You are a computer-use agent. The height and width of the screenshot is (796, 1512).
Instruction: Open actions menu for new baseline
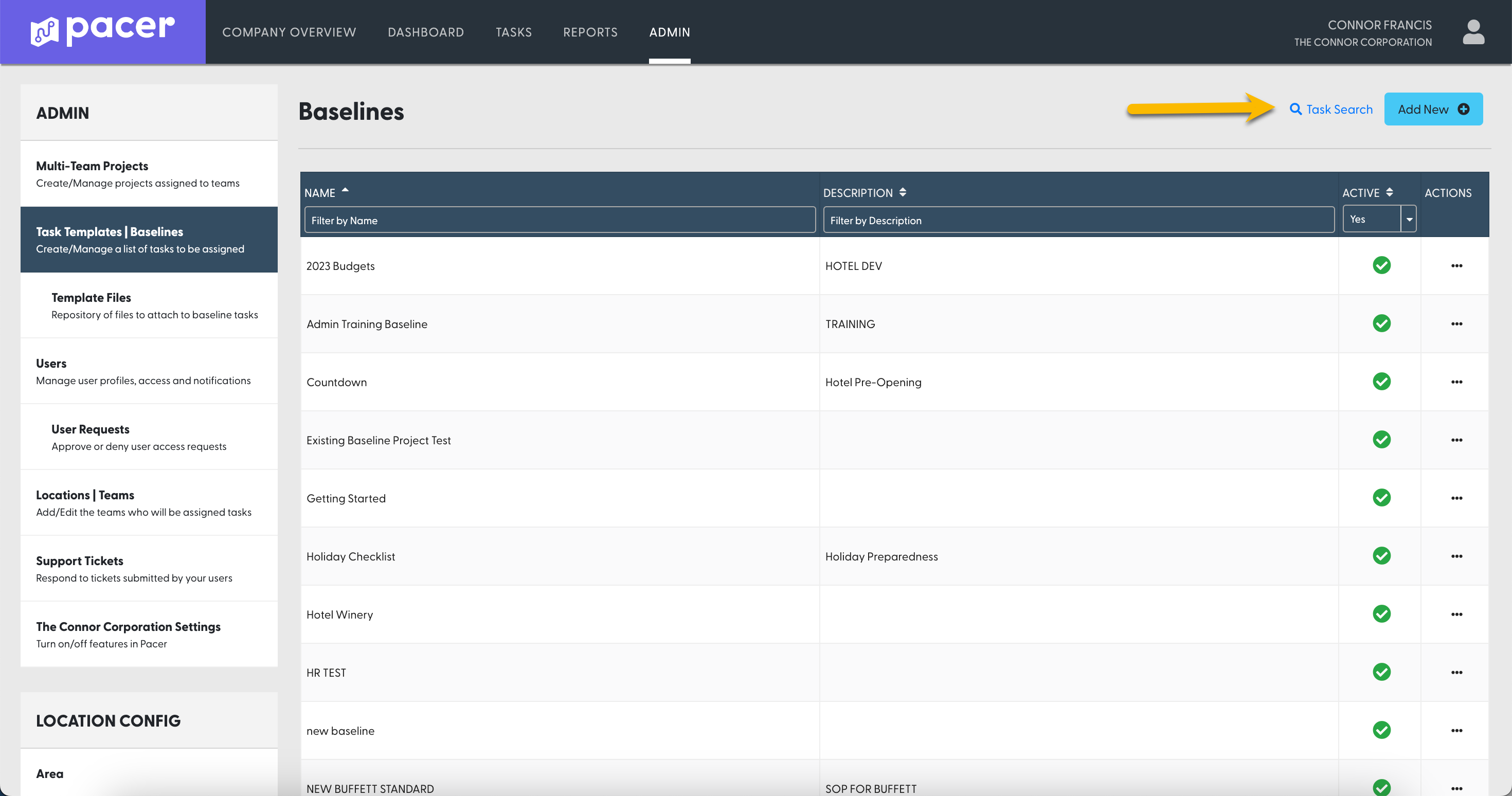[1456, 731]
